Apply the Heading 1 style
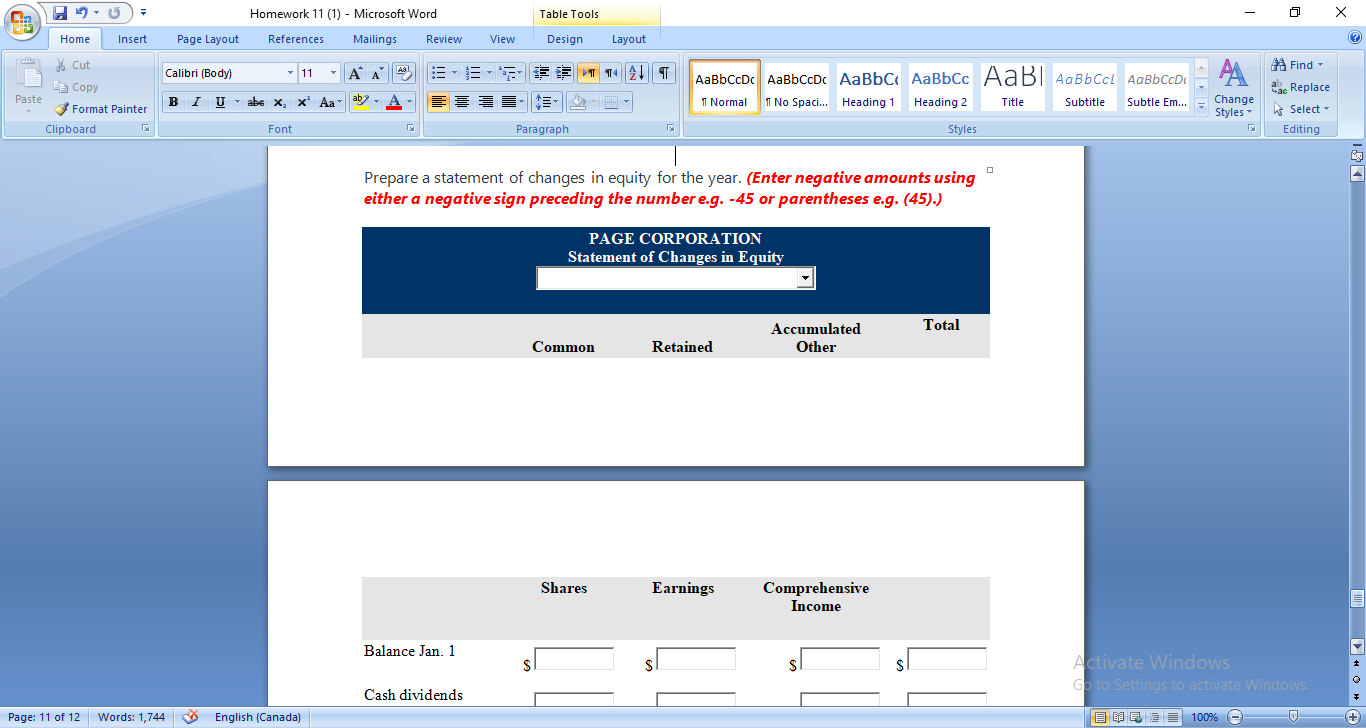This screenshot has width=1366, height=728. tap(868, 86)
